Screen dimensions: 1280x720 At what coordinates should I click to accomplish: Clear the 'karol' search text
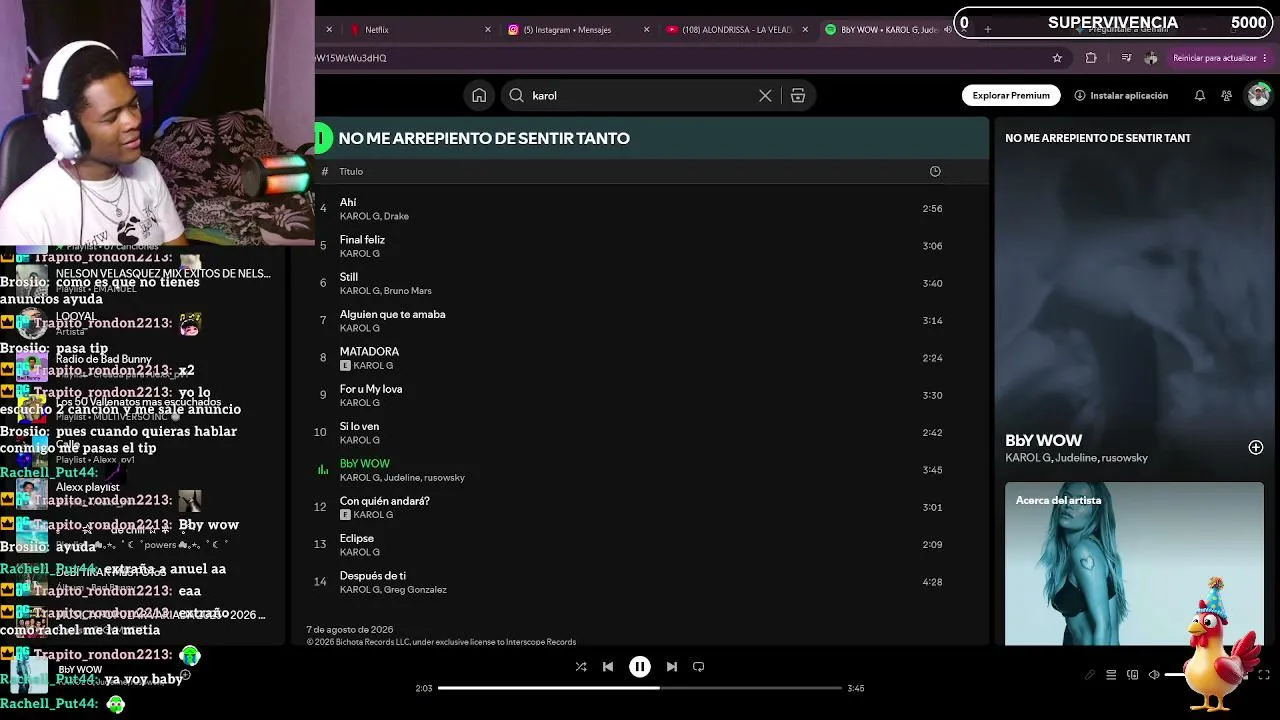765,95
